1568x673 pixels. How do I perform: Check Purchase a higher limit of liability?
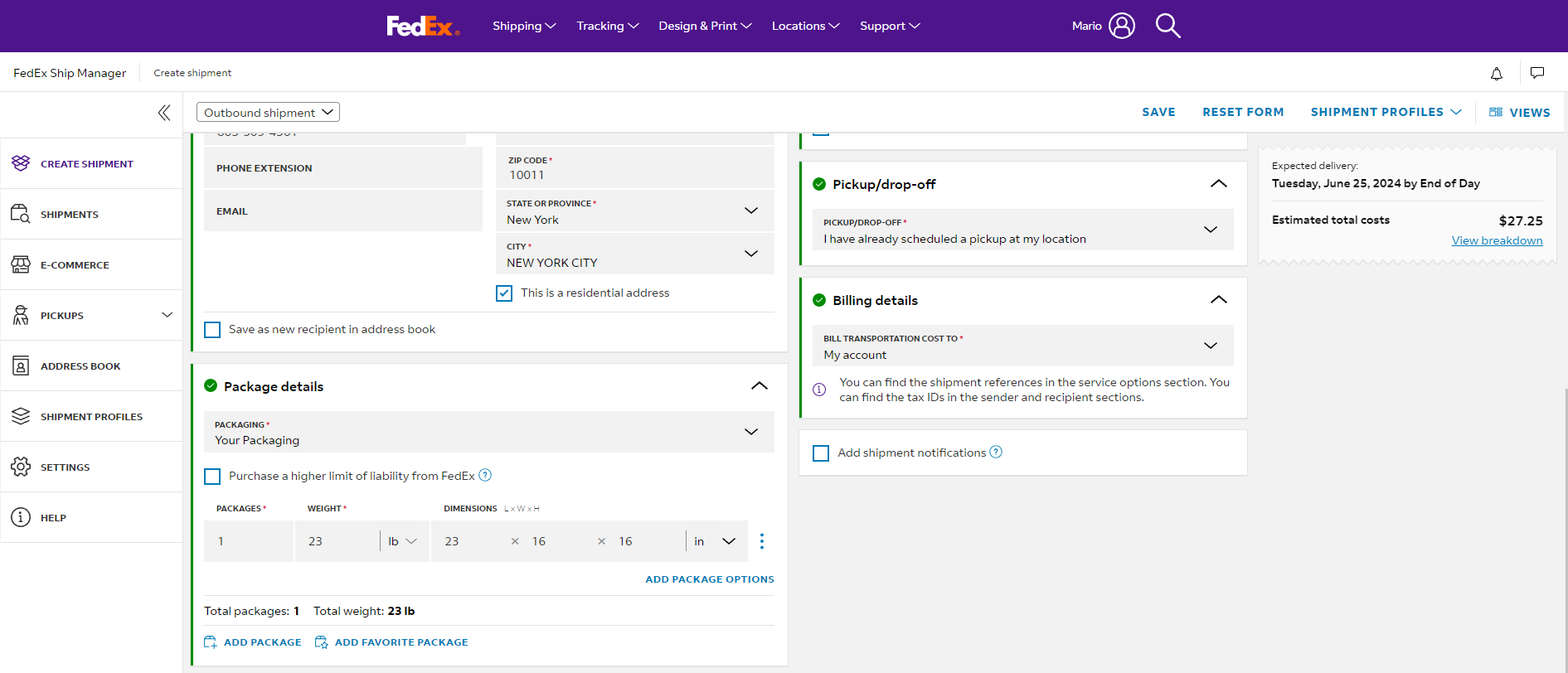(212, 477)
